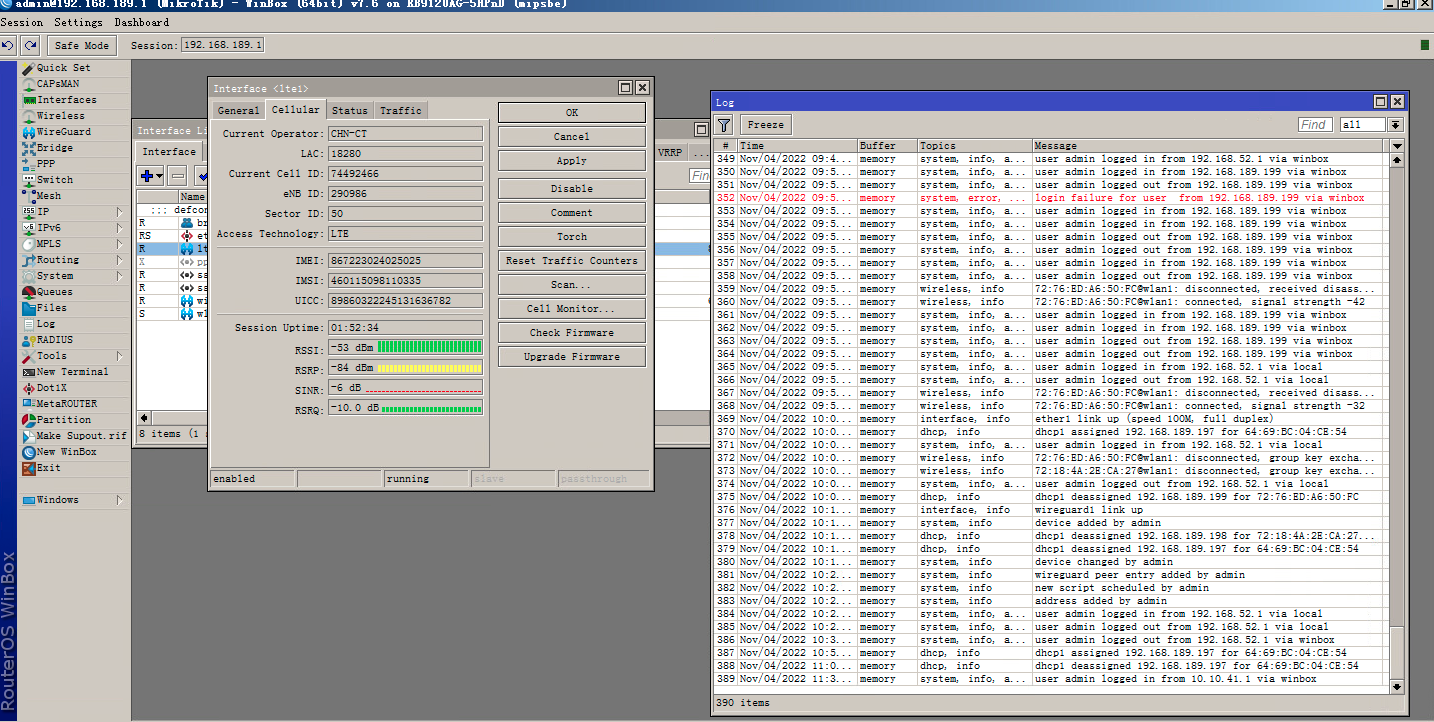This screenshot has width=1434, height=722.
Task: Click the minus remove button in Interface List
Action: [178, 176]
